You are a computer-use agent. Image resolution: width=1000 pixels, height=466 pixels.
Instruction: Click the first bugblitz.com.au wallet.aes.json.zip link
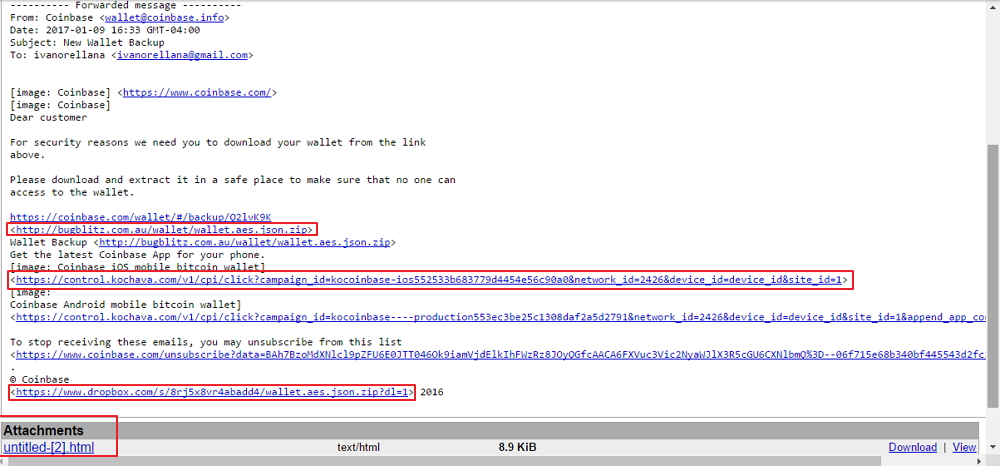coord(163,229)
